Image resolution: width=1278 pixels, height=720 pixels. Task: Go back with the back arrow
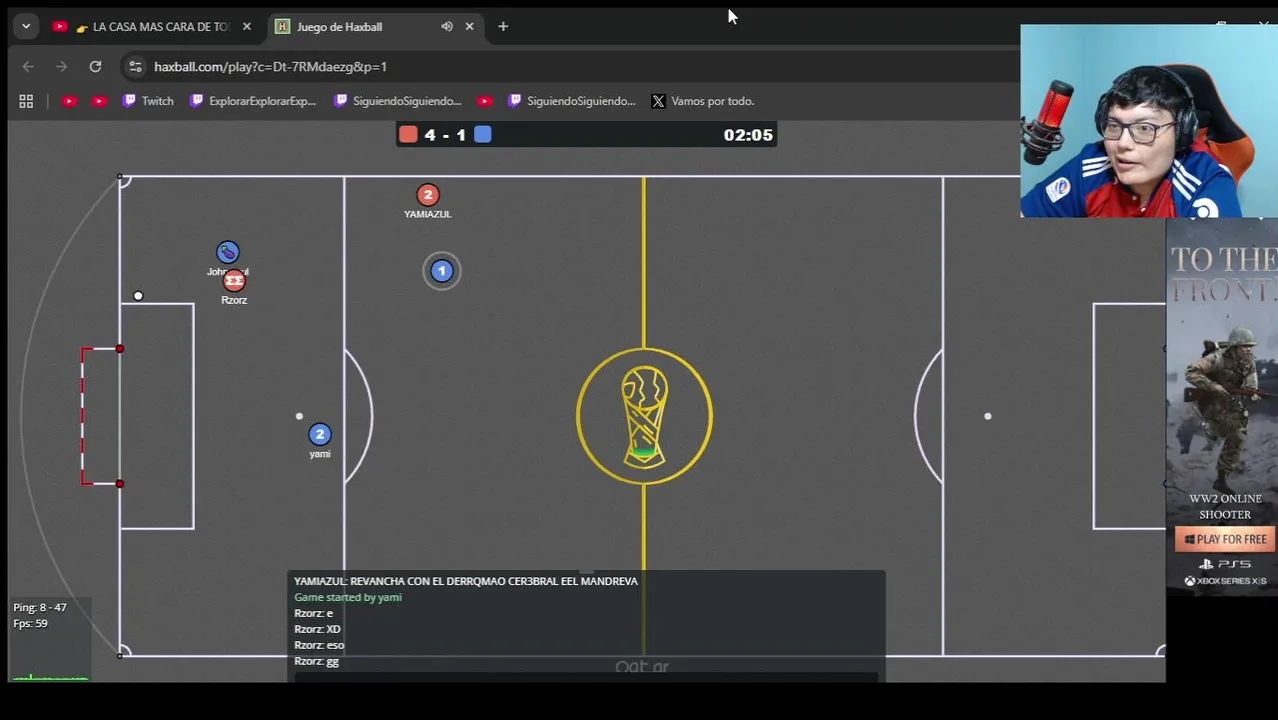[x=28, y=67]
